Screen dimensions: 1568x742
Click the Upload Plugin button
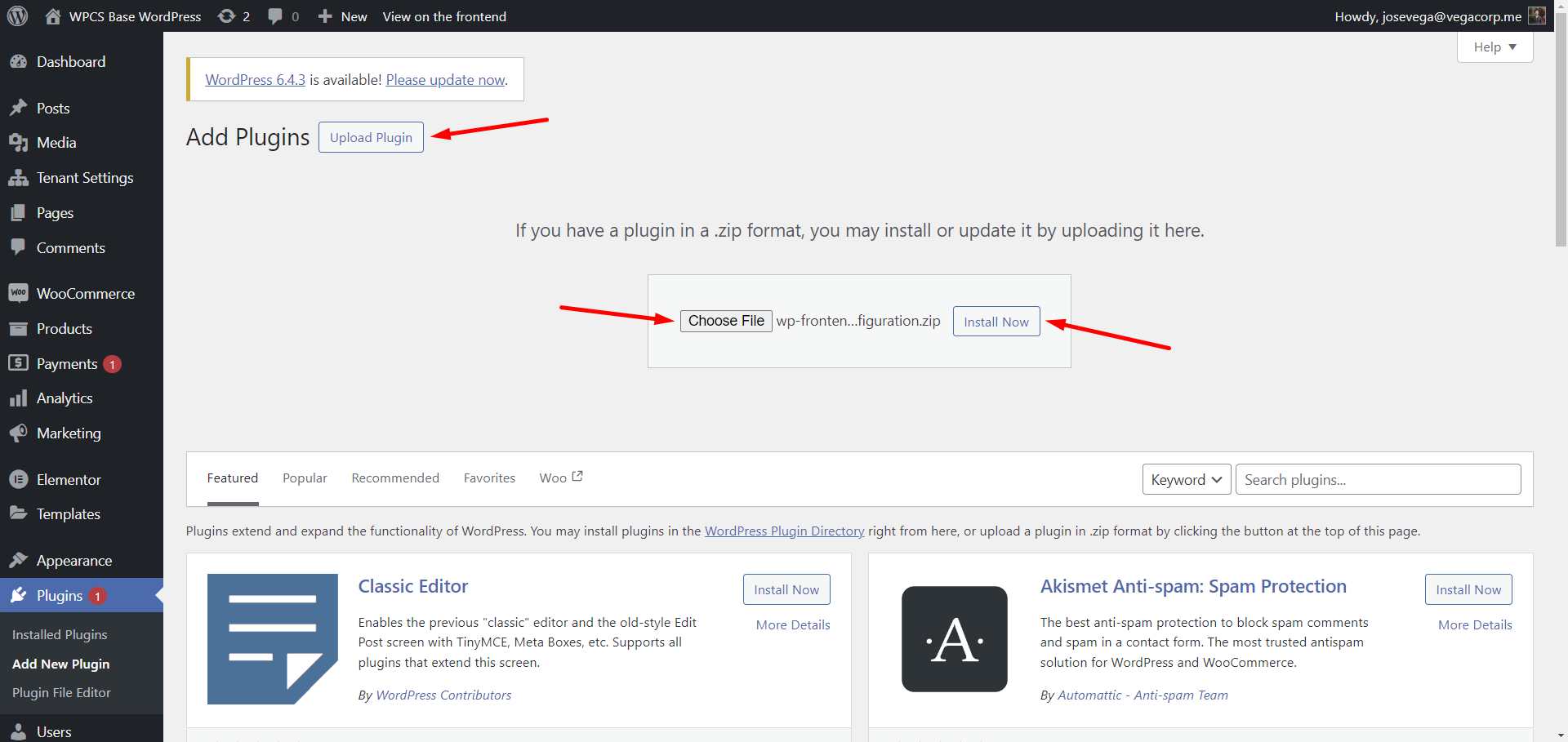click(x=371, y=137)
